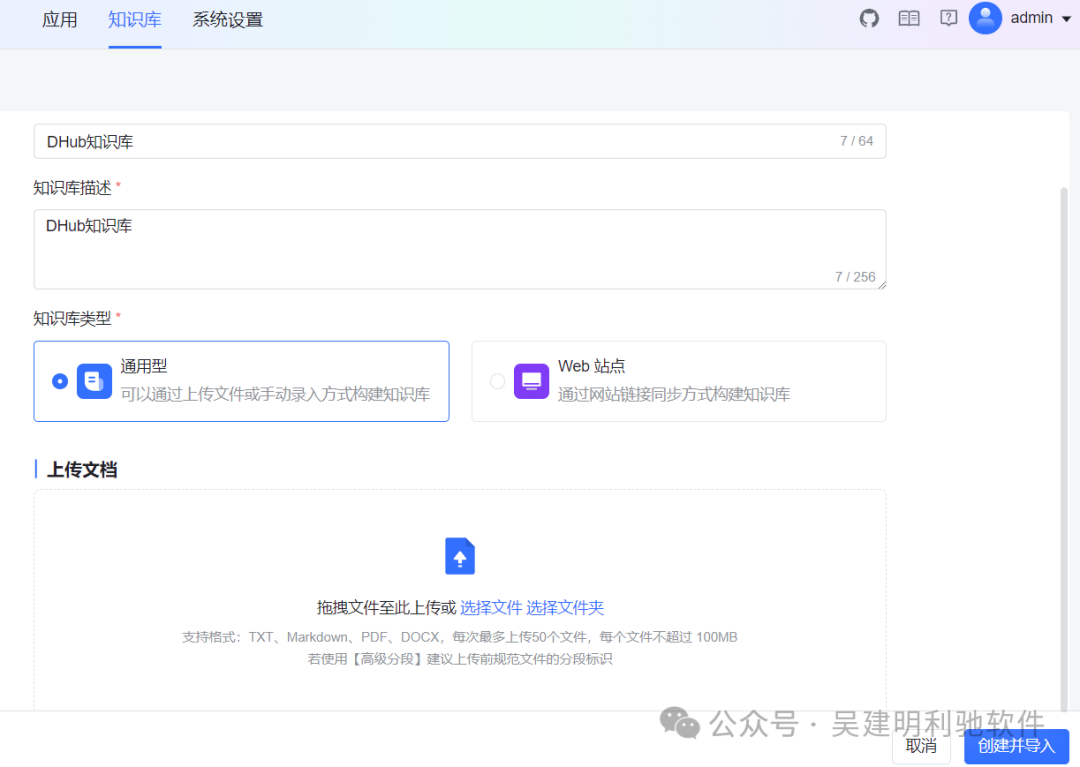Image resolution: width=1080 pixels, height=767 pixels.
Task: Click the 取消 button
Action: click(x=921, y=746)
